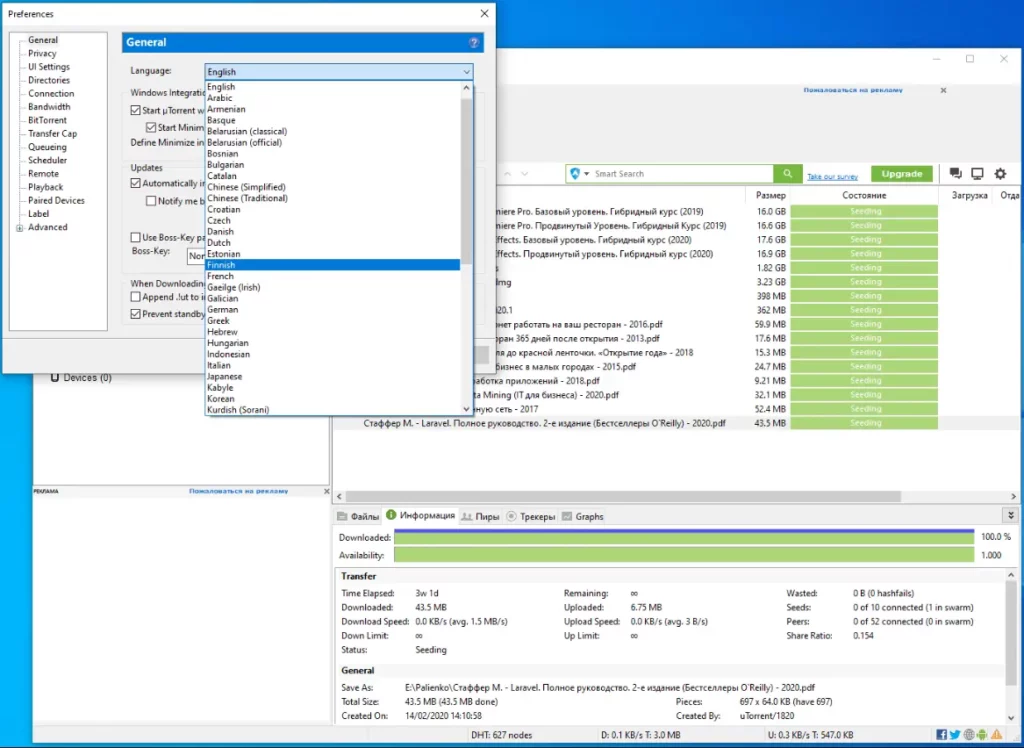Click the Трекеры tab tracker icon
This screenshot has height=748, width=1024.
click(511, 516)
